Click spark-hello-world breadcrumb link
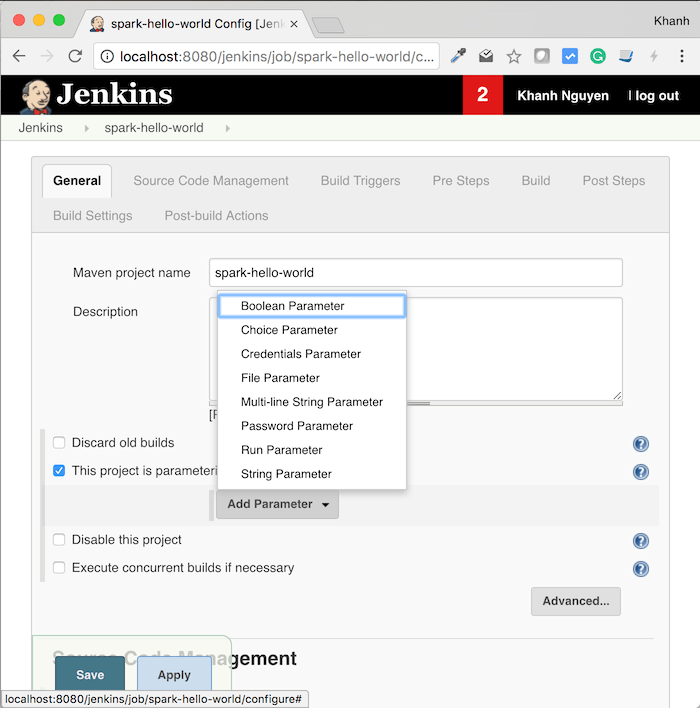The width and height of the screenshot is (700, 708). point(154,128)
